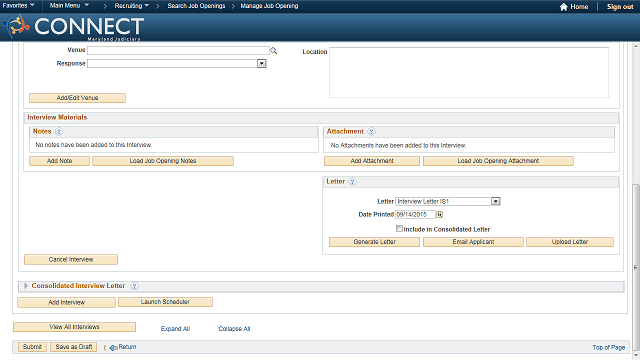Open the Response dropdown
Viewport: 640px width, 360px height.
(262, 64)
